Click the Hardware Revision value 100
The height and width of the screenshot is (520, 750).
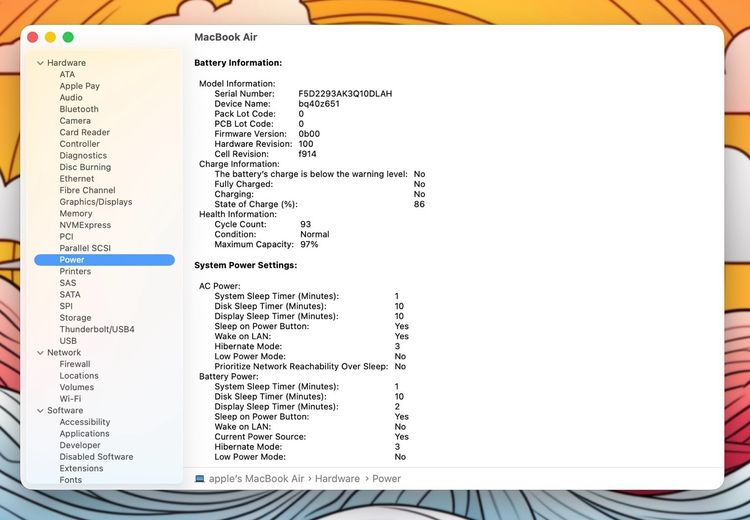click(306, 144)
